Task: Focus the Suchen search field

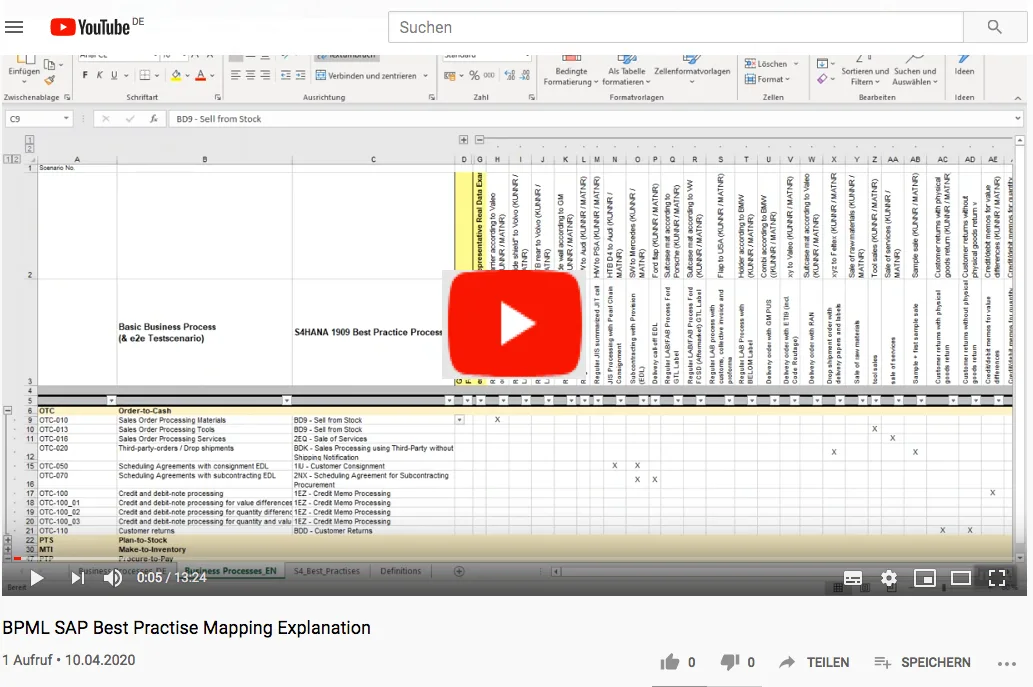Action: point(675,27)
